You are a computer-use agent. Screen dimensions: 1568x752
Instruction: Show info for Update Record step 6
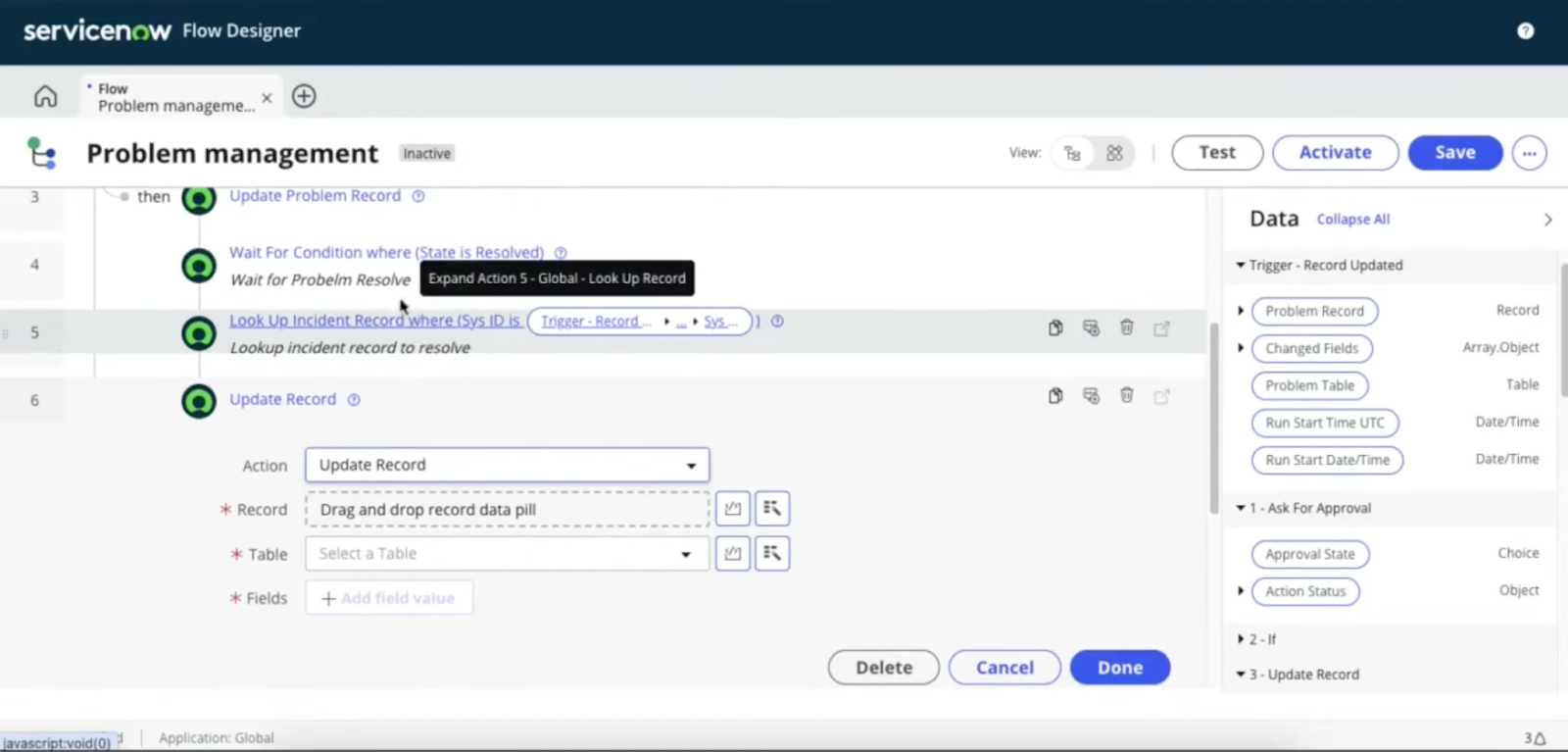354,400
